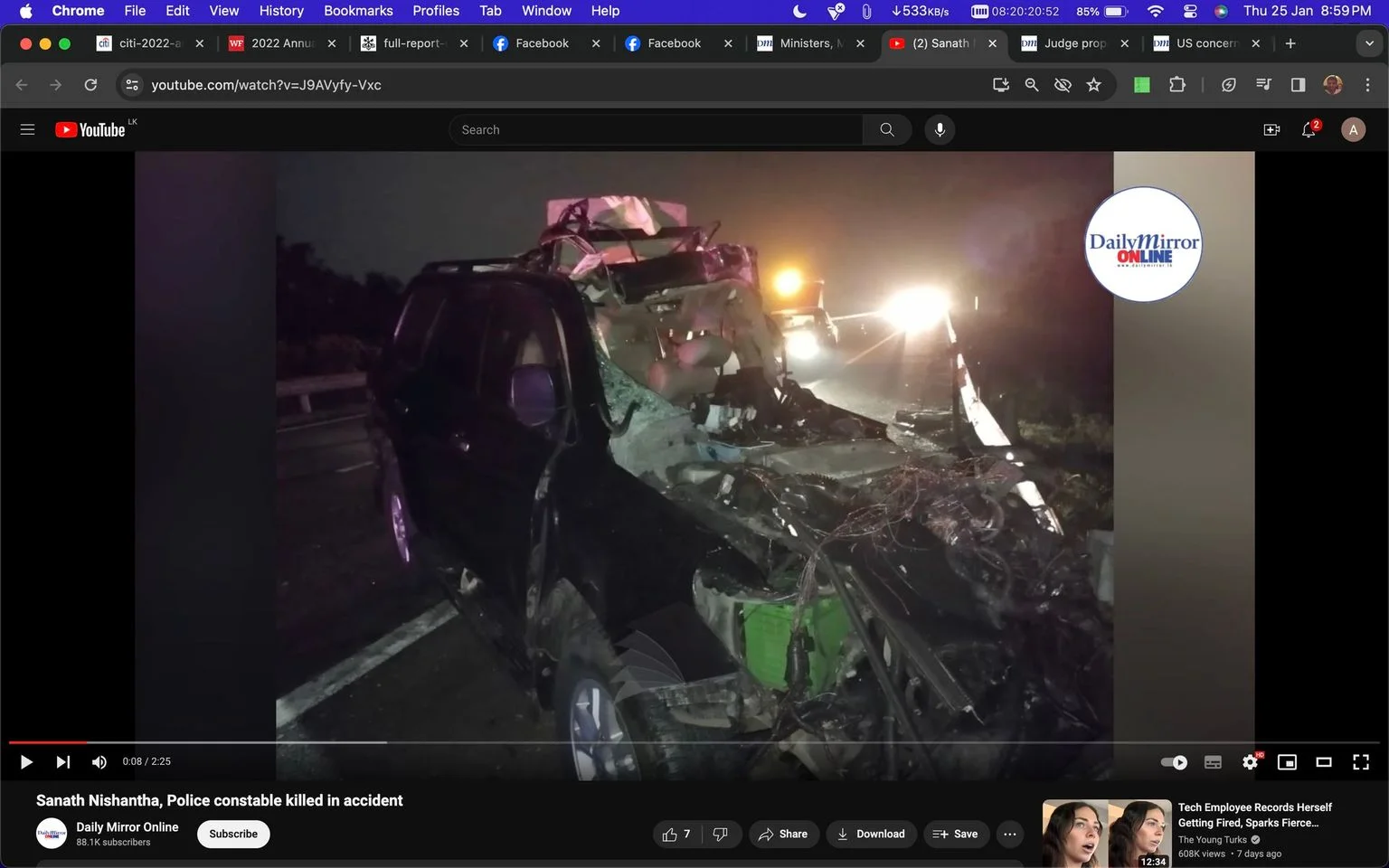Open video settings gear
Image resolution: width=1389 pixels, height=868 pixels.
[x=1251, y=762]
